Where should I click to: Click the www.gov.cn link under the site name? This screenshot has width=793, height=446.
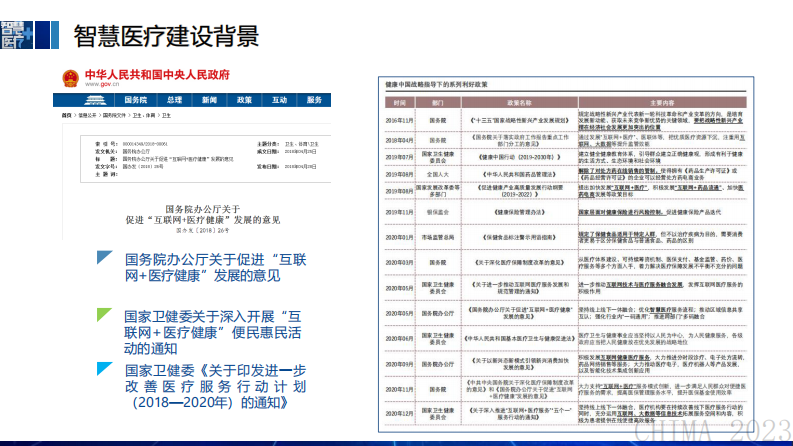click(102, 84)
